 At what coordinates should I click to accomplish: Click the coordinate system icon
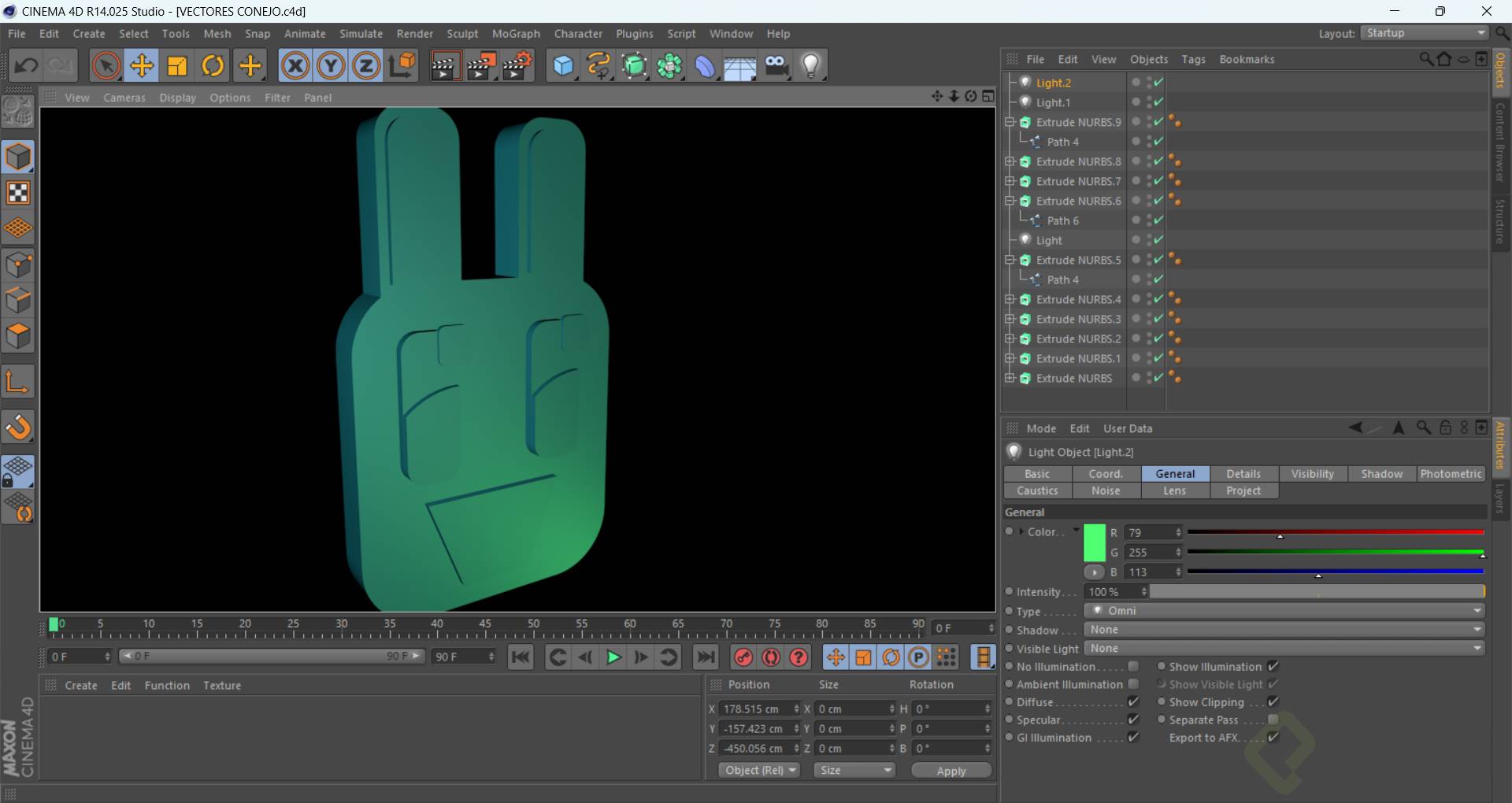tap(402, 65)
